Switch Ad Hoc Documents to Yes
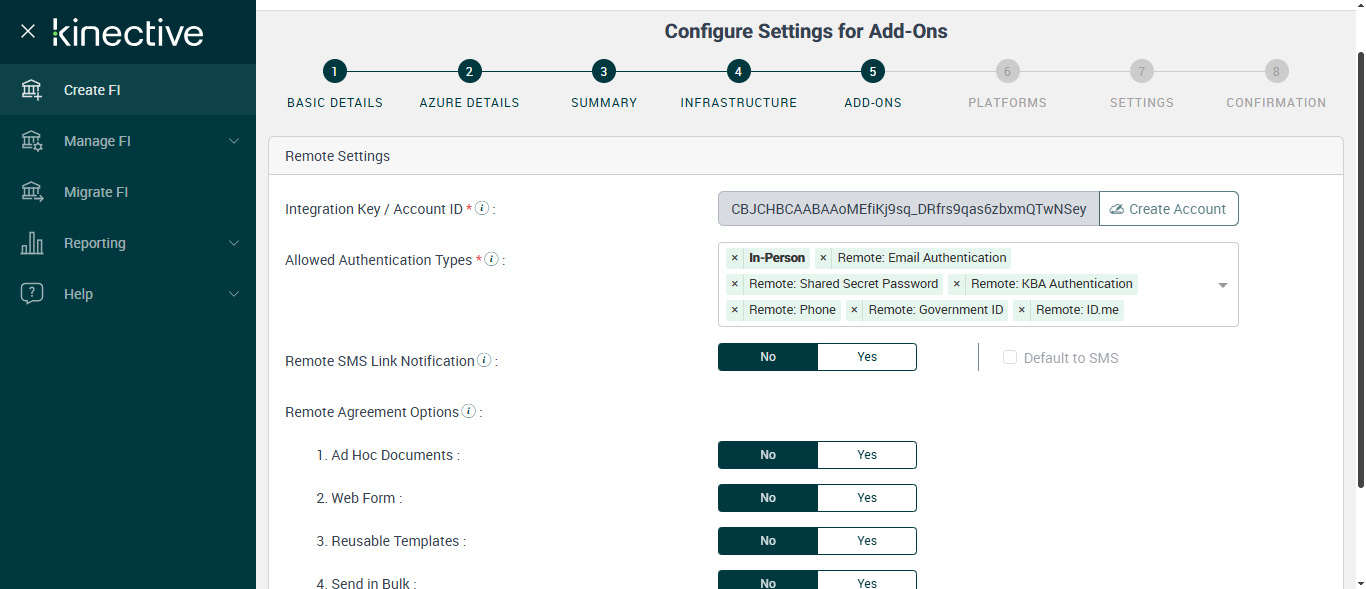This screenshot has height=589, width=1366. tap(866, 455)
